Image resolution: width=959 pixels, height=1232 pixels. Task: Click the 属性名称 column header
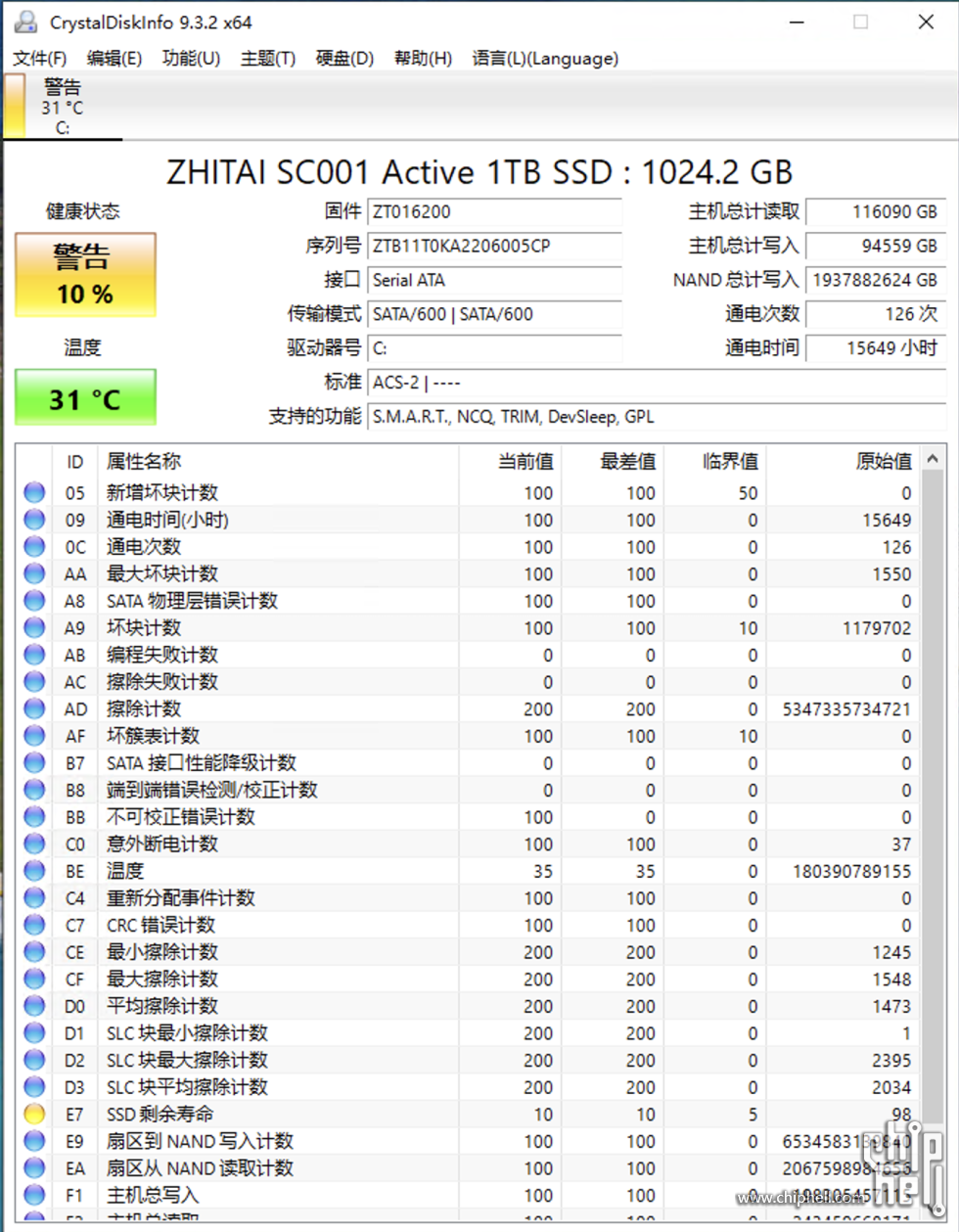coord(280,461)
